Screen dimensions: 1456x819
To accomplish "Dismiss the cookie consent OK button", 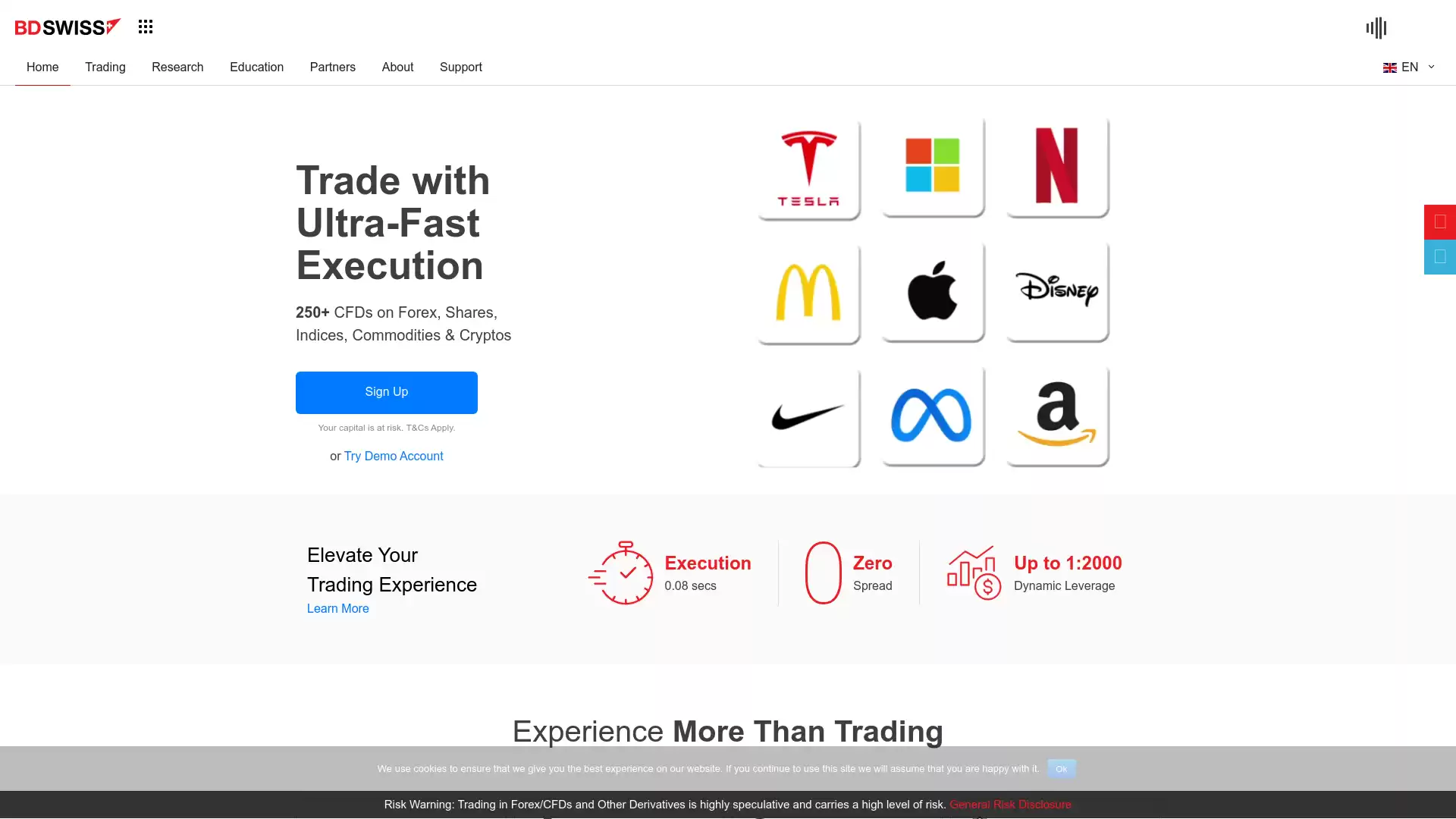I will 1061,767.
